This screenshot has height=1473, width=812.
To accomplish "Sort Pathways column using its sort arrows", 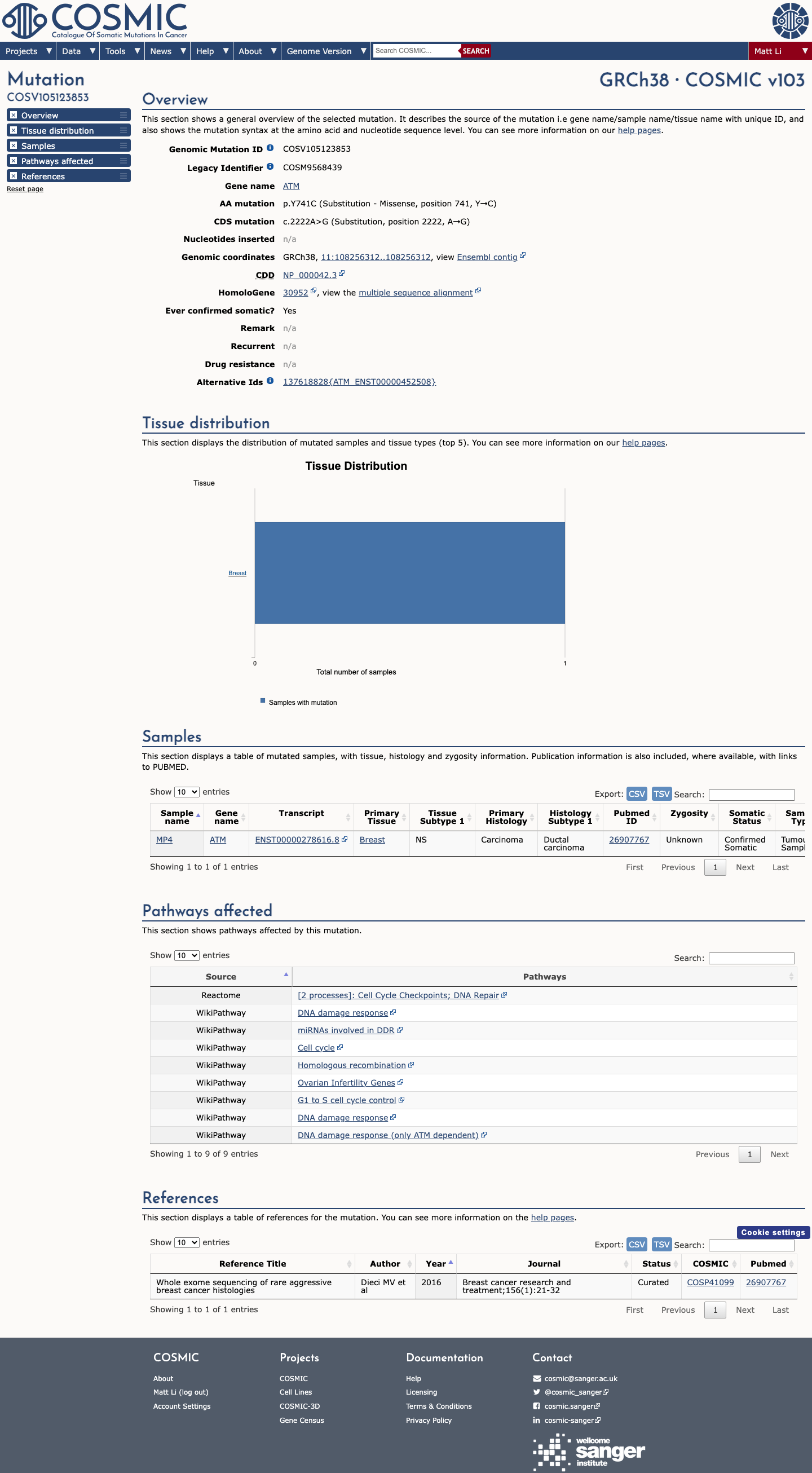I will tap(791, 977).
